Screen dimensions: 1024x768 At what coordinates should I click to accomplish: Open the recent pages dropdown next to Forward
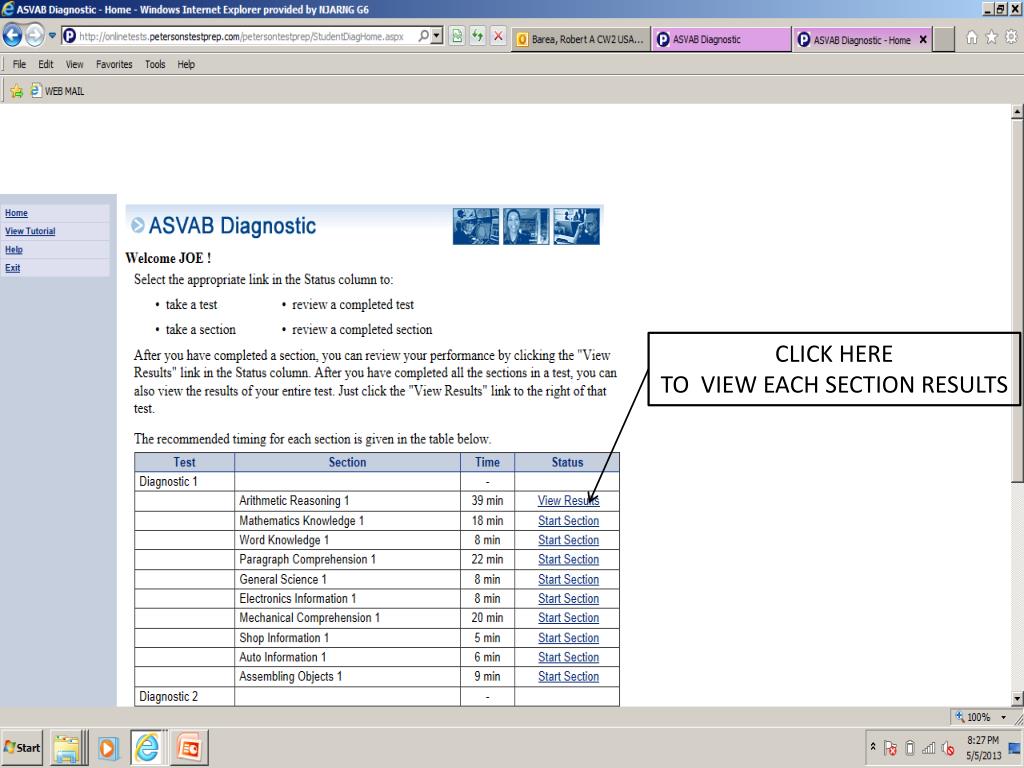point(52,35)
